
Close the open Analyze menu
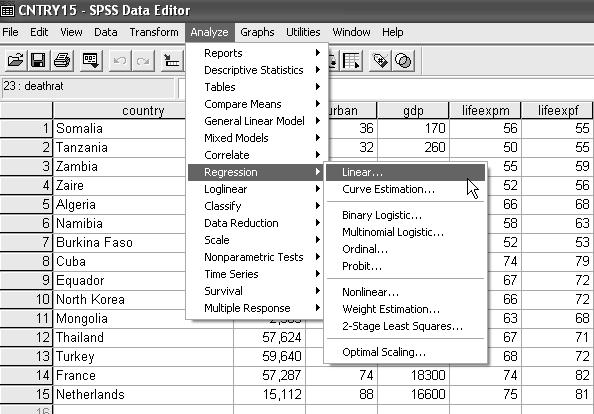click(x=209, y=32)
